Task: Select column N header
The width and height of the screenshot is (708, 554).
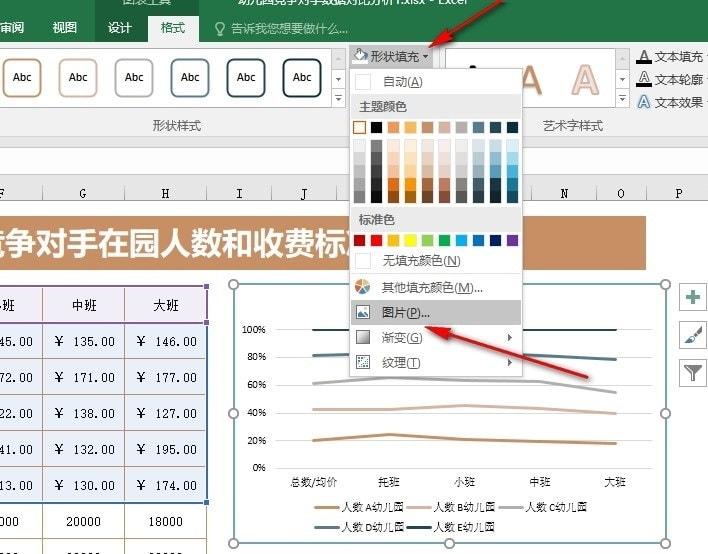Action: click(564, 193)
